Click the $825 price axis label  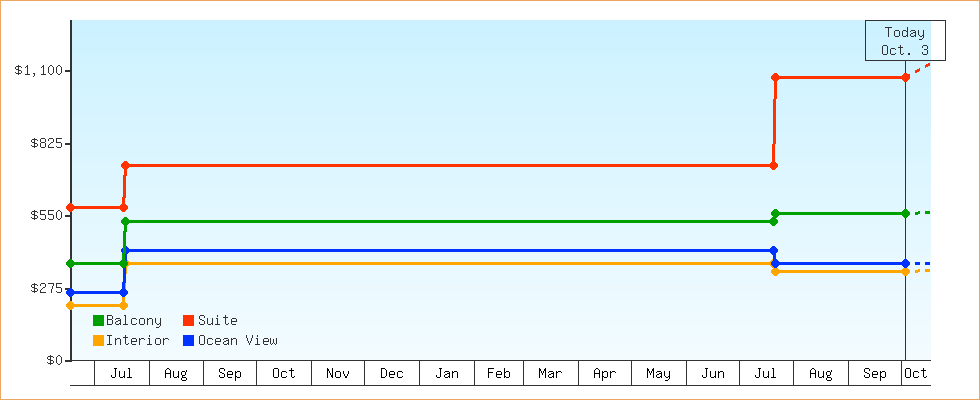(x=46, y=143)
